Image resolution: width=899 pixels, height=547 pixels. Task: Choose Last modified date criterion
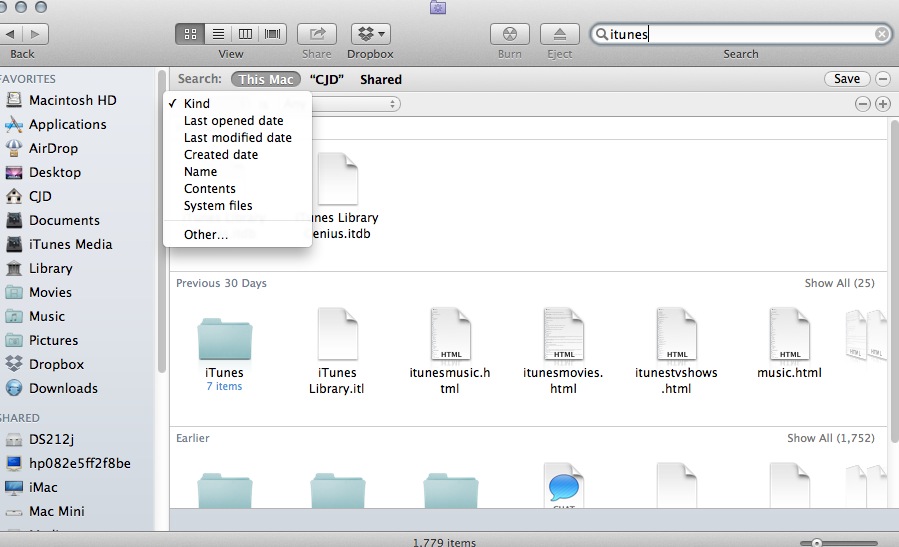coord(237,138)
